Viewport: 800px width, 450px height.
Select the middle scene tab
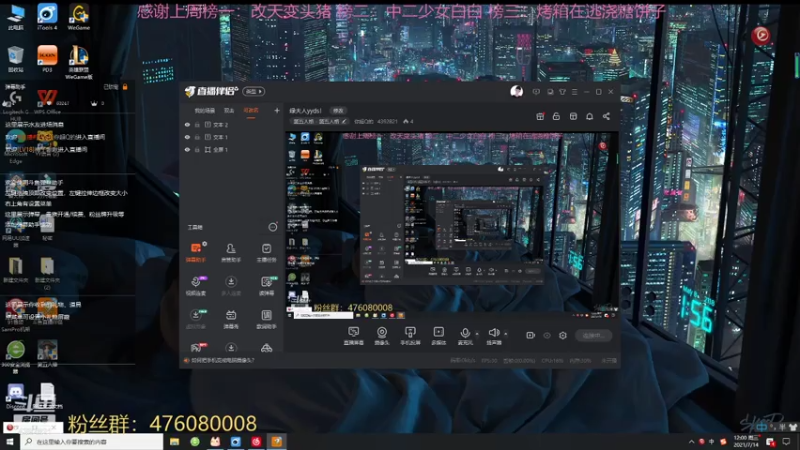click(x=229, y=110)
